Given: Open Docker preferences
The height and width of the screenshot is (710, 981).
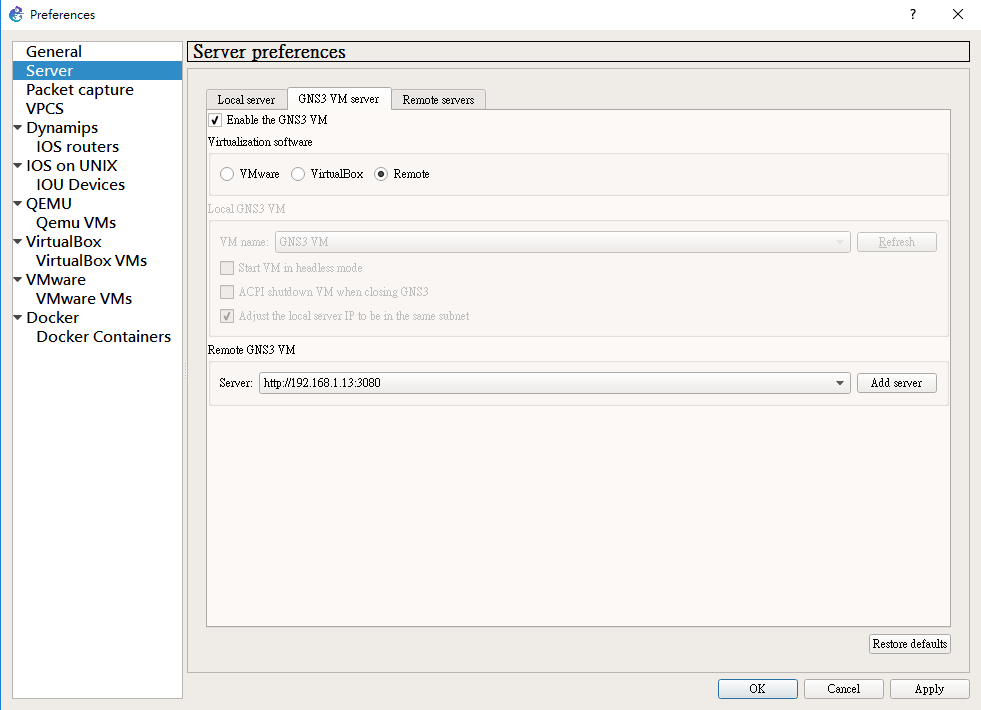Looking at the screenshot, I should click(x=53, y=318).
